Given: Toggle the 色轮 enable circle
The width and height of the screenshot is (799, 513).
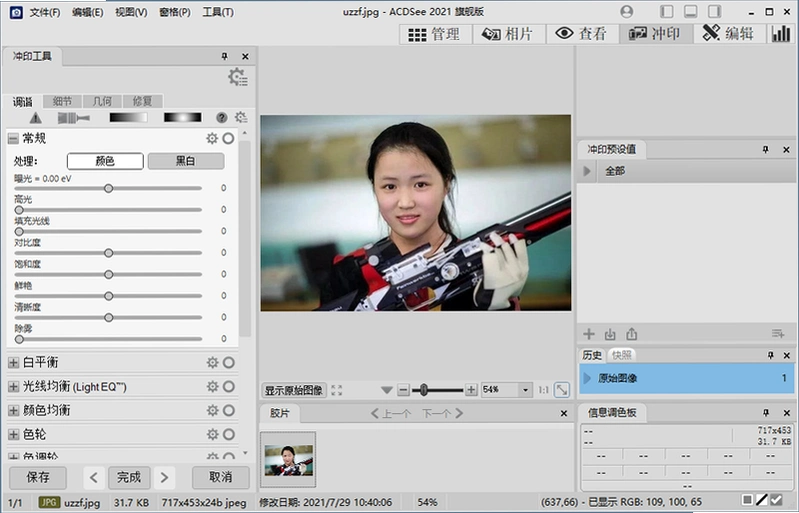Looking at the screenshot, I should tap(229, 435).
